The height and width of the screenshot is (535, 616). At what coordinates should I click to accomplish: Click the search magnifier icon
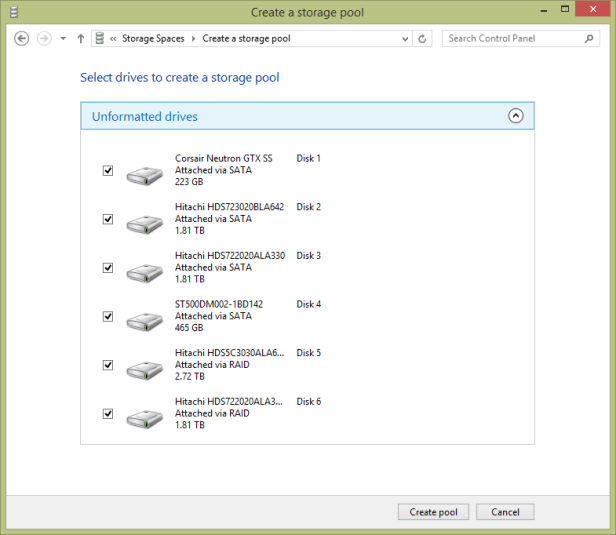click(x=589, y=39)
